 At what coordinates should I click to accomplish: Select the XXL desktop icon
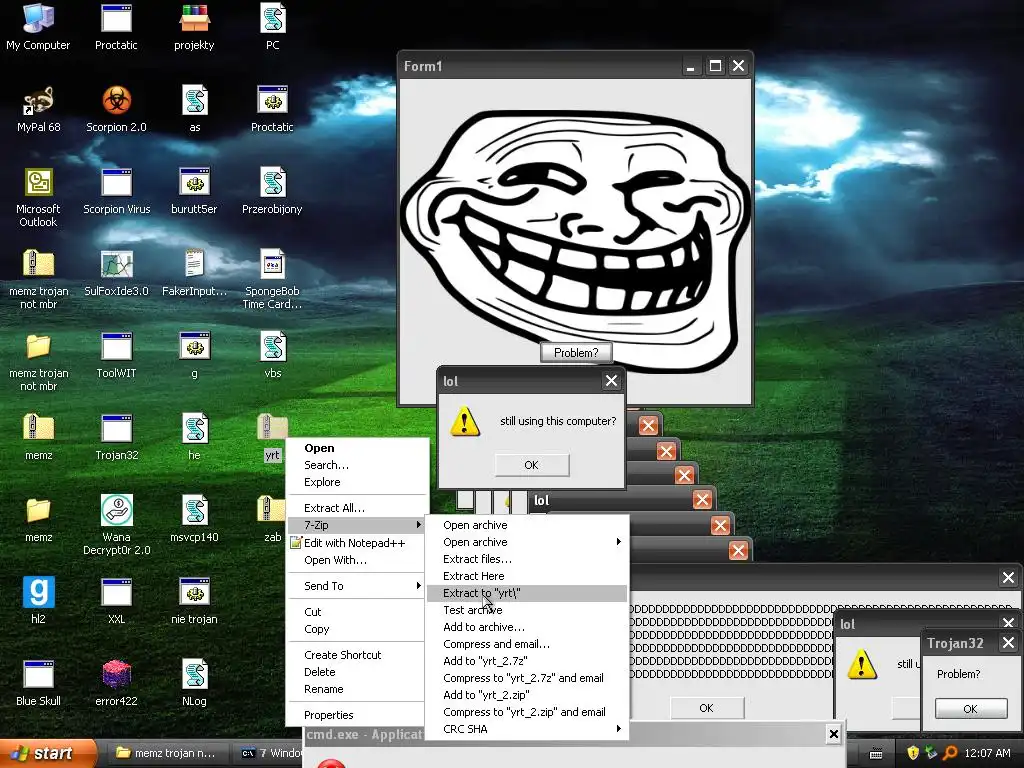point(116,601)
